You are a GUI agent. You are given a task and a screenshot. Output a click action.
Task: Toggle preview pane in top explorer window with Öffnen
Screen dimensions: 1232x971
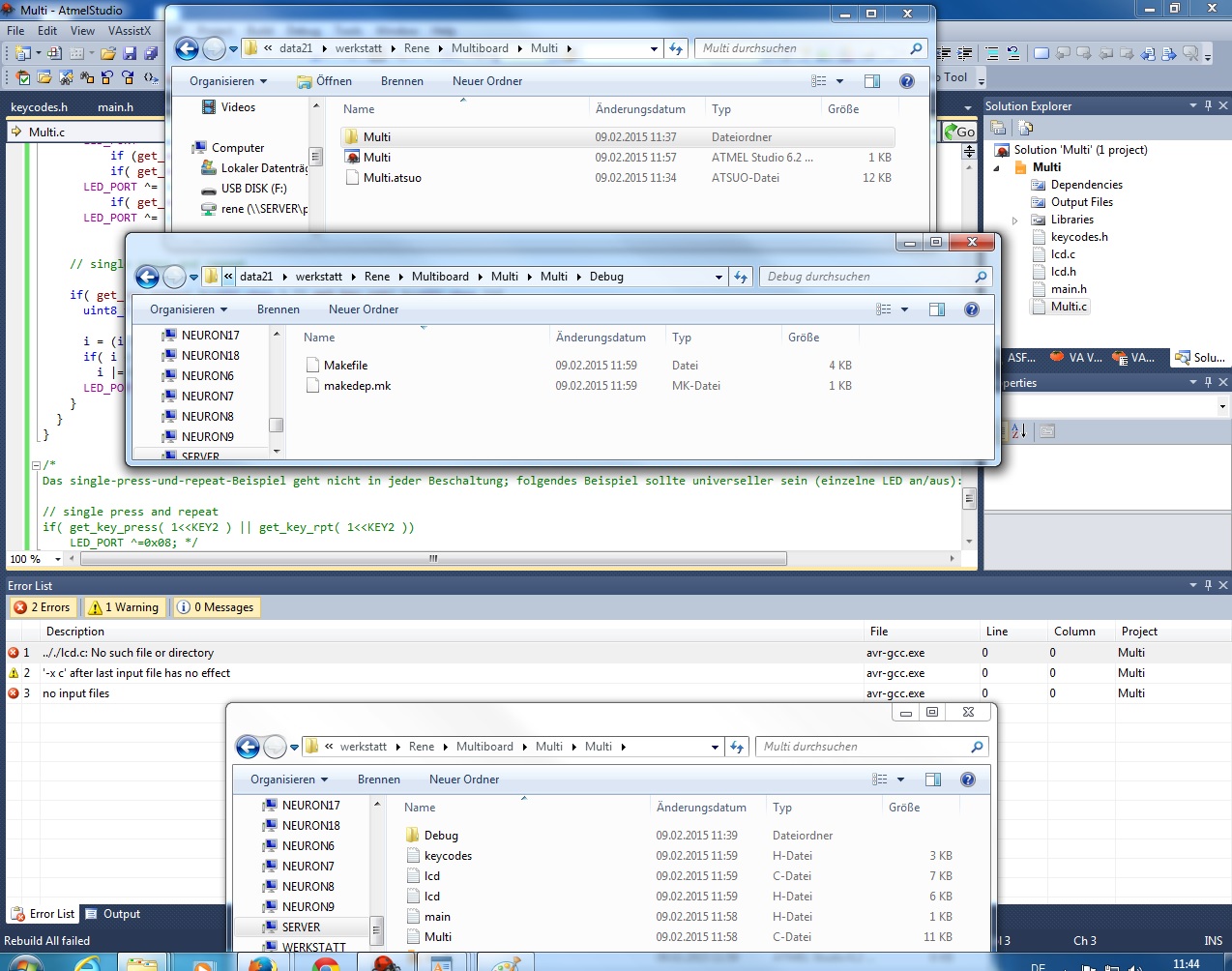871,81
